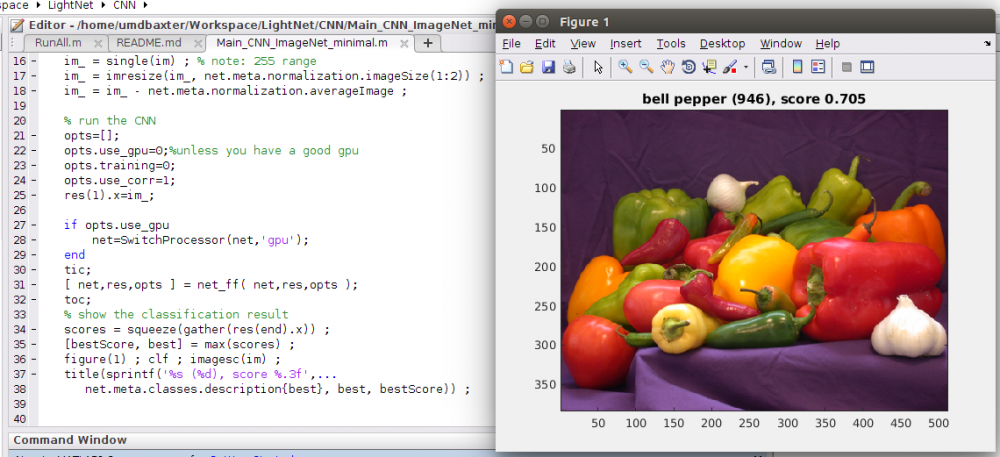The width and height of the screenshot is (1000, 457).
Task: Activate the Zoom In magnifier tool
Action: click(625, 67)
